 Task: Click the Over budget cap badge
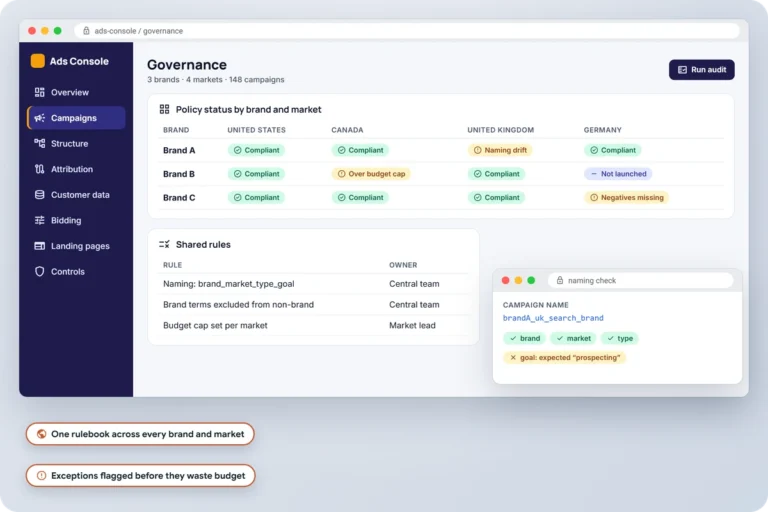(371, 173)
